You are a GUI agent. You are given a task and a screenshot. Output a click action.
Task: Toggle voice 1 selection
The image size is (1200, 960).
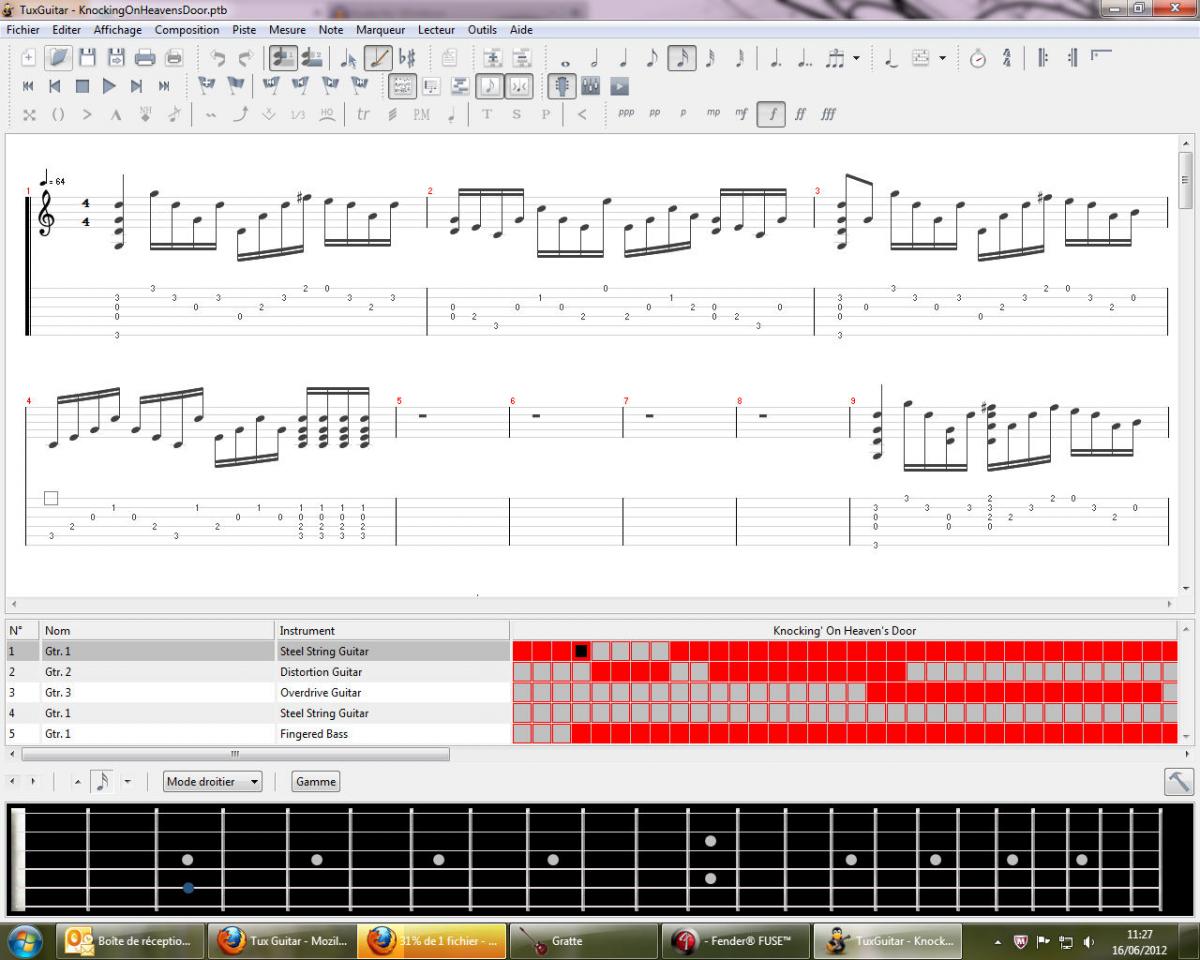[283, 58]
